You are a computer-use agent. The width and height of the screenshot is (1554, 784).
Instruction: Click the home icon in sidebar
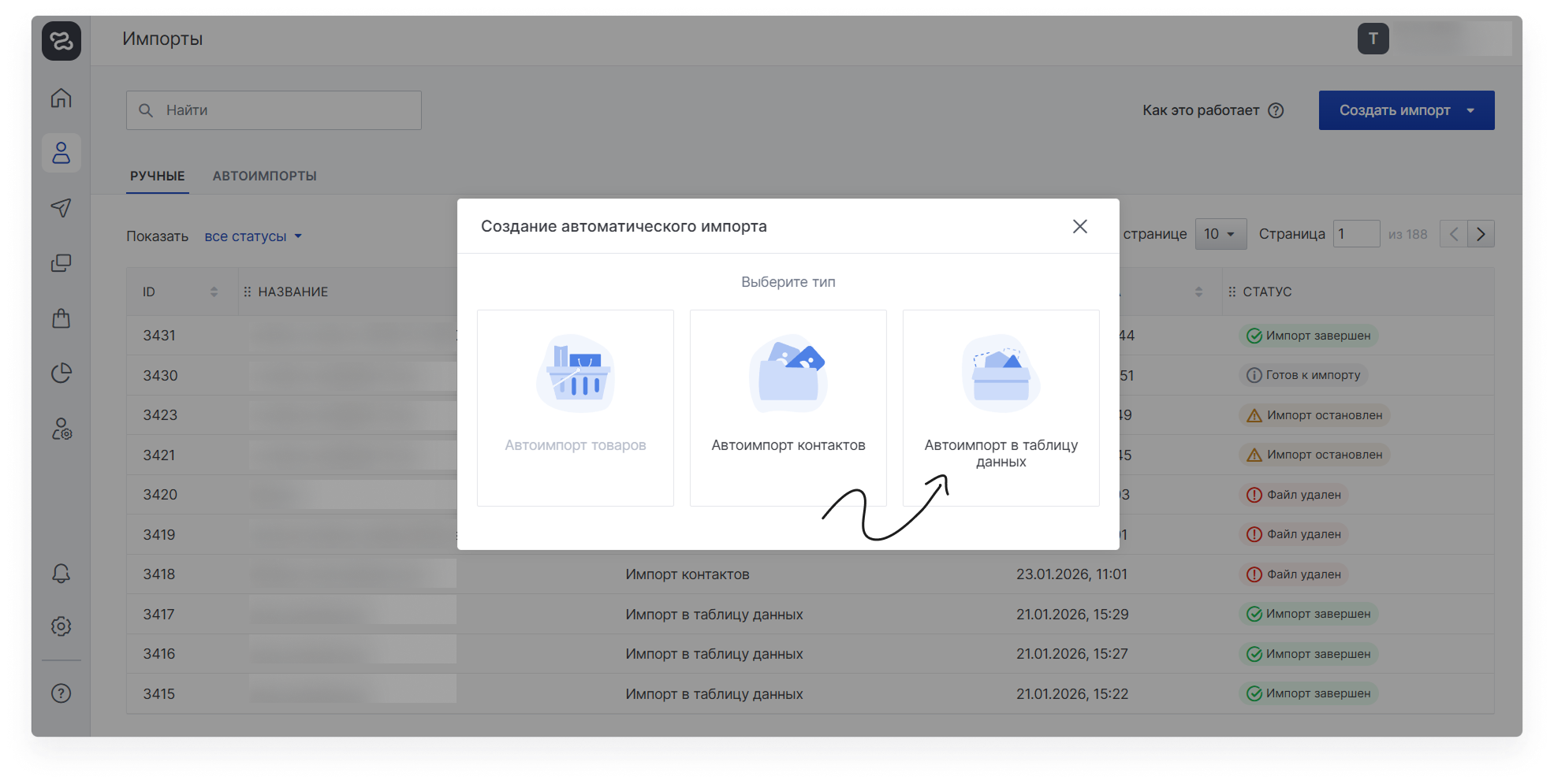61,98
